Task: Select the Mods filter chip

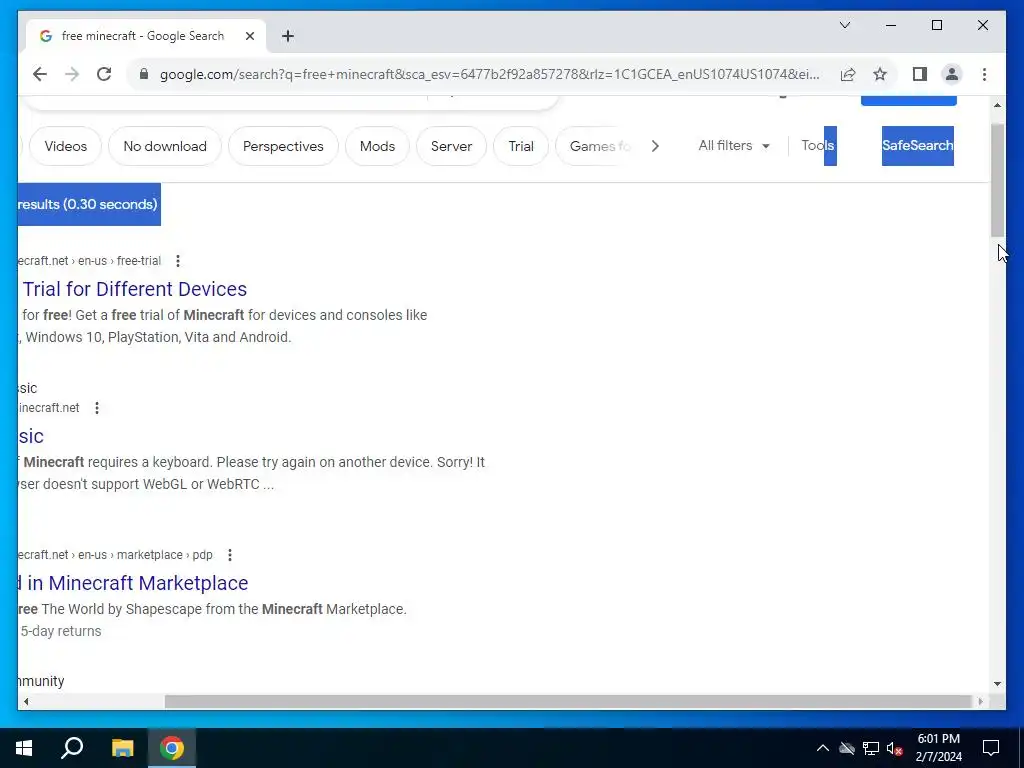Action: point(377,146)
